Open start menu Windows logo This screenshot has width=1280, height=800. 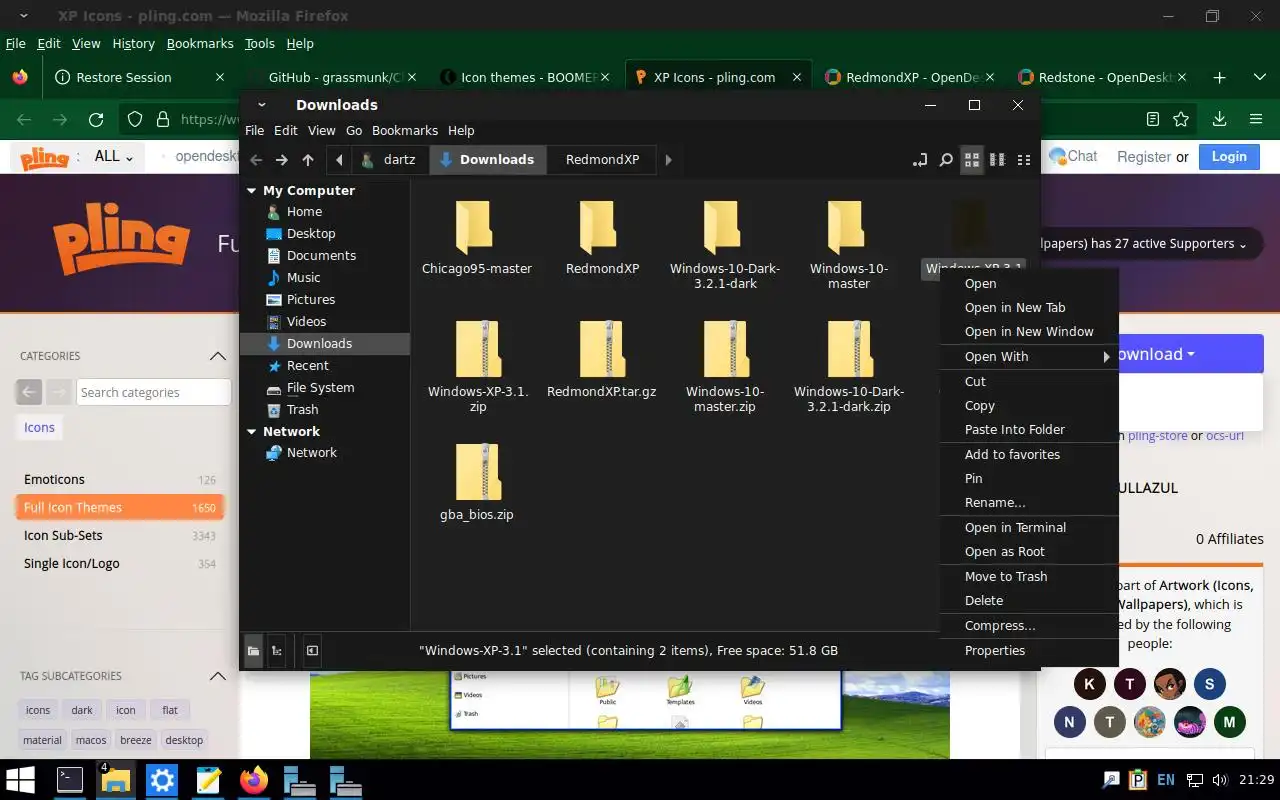pyautogui.click(x=20, y=780)
